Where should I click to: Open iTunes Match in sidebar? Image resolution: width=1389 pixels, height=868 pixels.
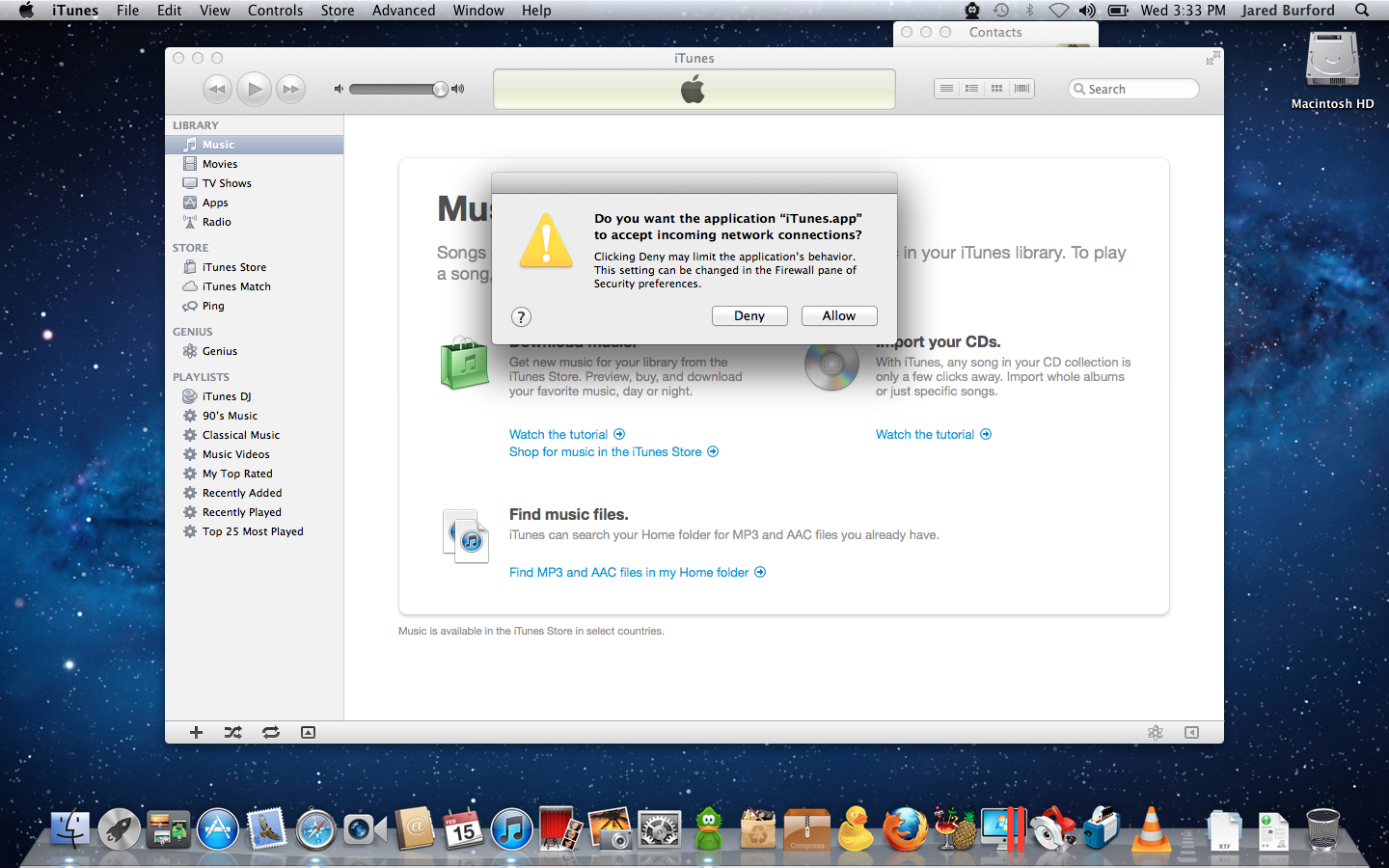coord(254,286)
